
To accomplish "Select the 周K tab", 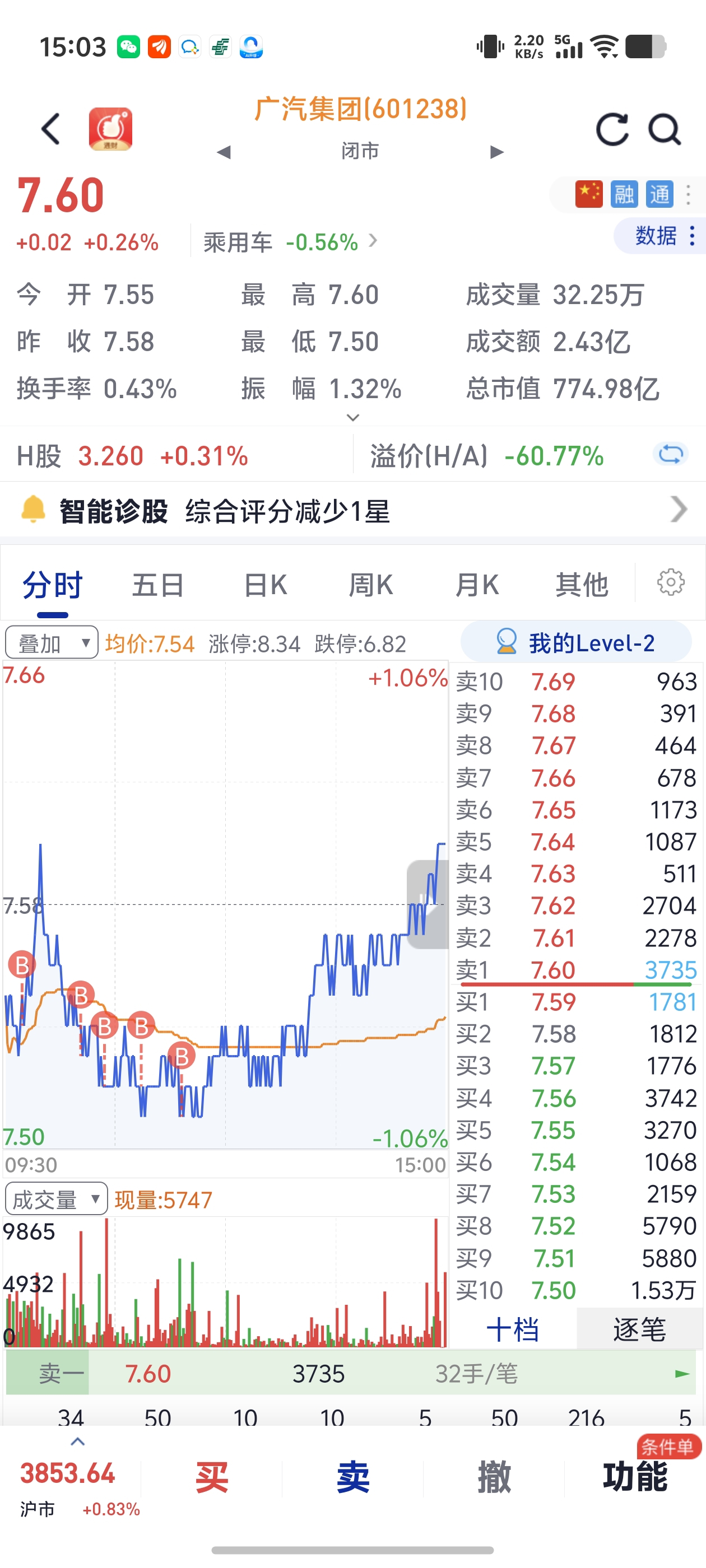I will [x=370, y=586].
